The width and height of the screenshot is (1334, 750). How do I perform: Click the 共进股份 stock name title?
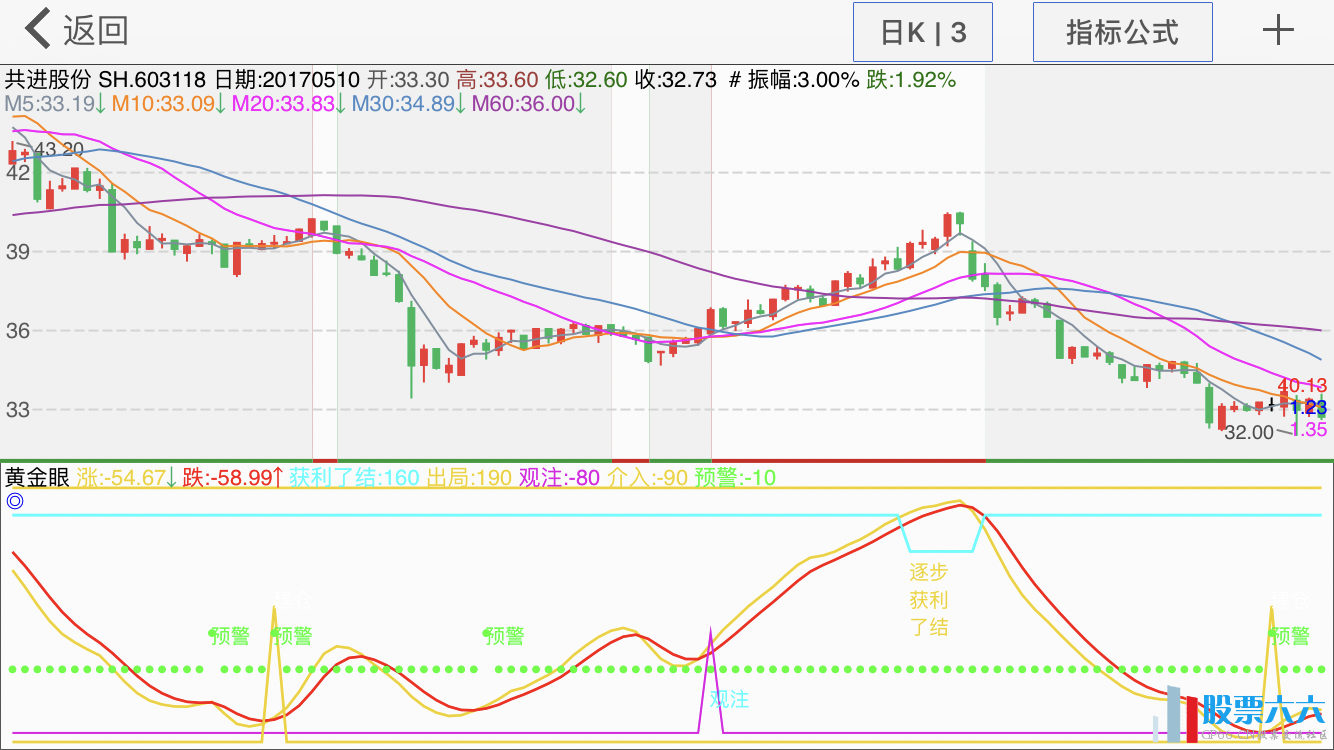tap(48, 80)
